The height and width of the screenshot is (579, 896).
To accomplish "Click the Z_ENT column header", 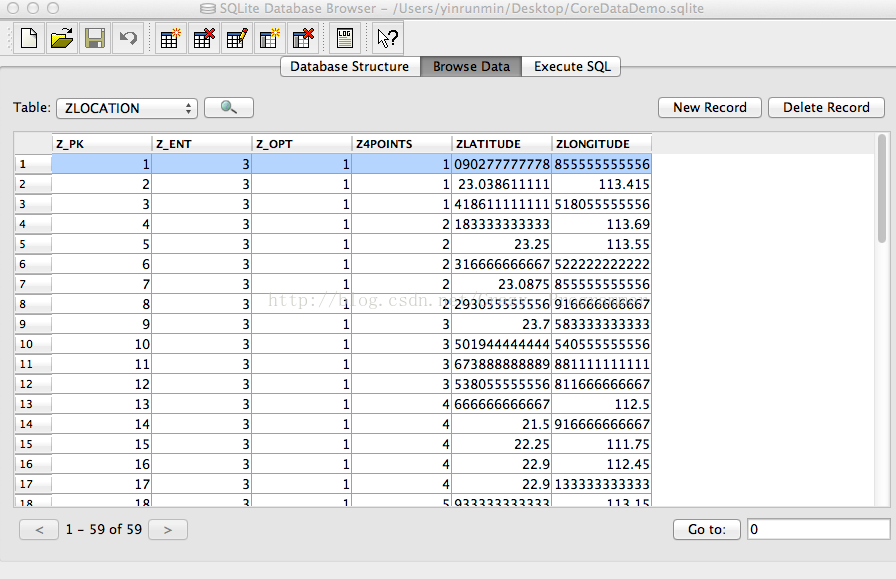I will click(202, 144).
